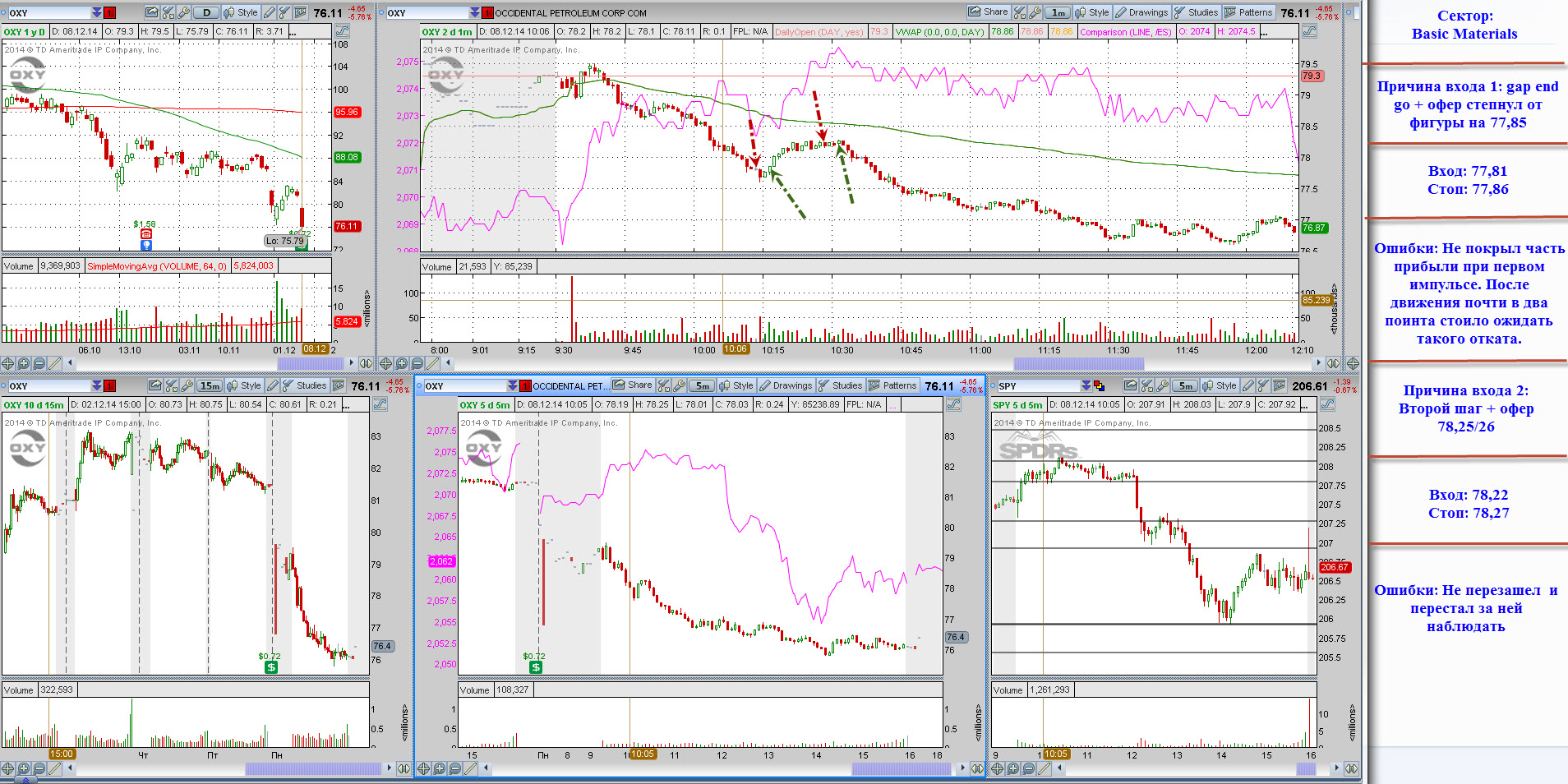Image resolution: width=1568 pixels, height=784 pixels.
Task: Click horizontal scrollbar thumb under OXY daily chart
Action: coord(310,362)
